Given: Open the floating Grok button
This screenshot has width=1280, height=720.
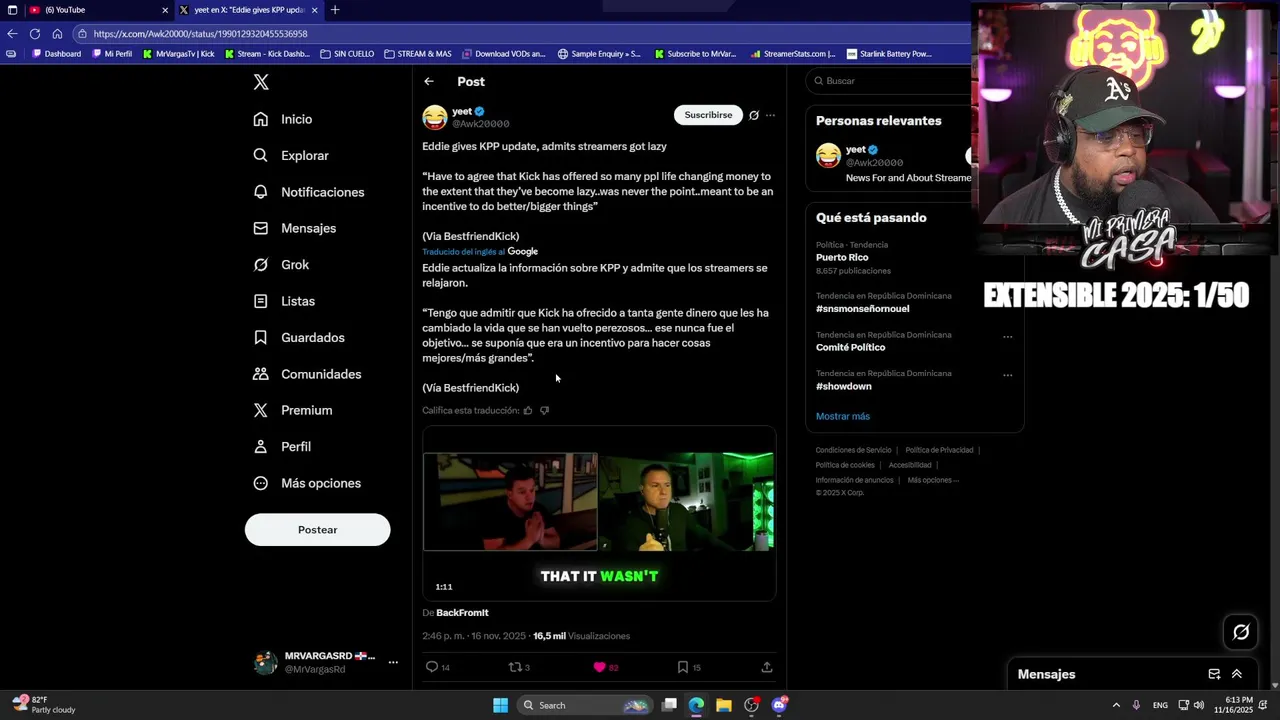Looking at the screenshot, I should pos(1241,632).
